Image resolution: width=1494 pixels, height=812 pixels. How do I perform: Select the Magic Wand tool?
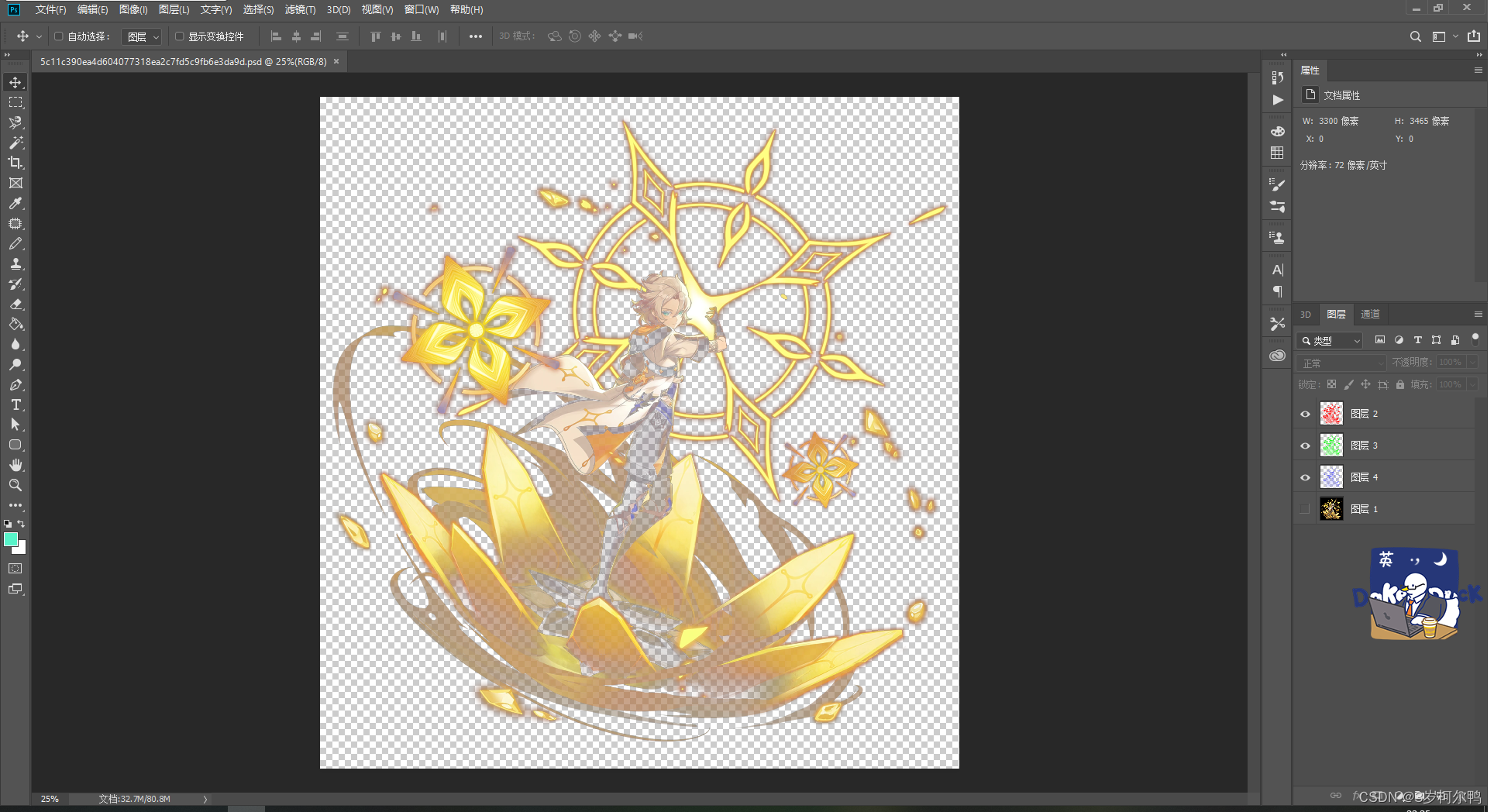(15, 143)
